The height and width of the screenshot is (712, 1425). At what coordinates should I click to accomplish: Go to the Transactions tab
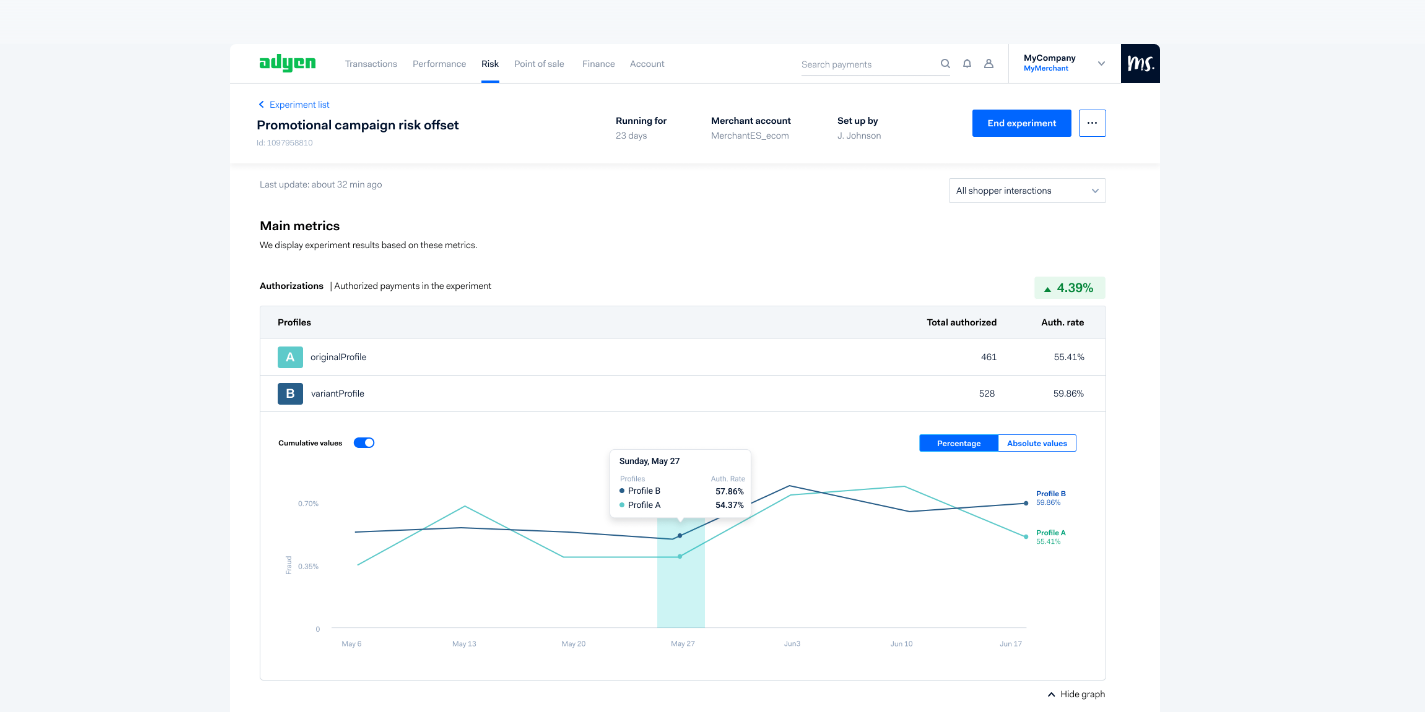click(371, 64)
